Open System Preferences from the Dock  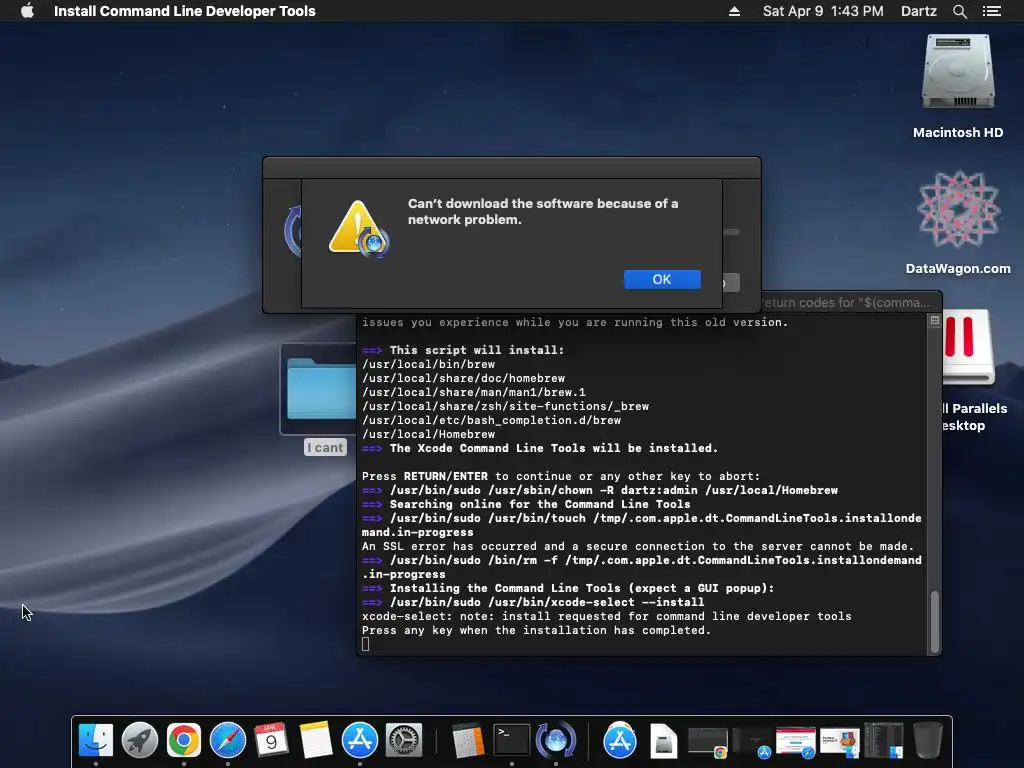(x=404, y=741)
